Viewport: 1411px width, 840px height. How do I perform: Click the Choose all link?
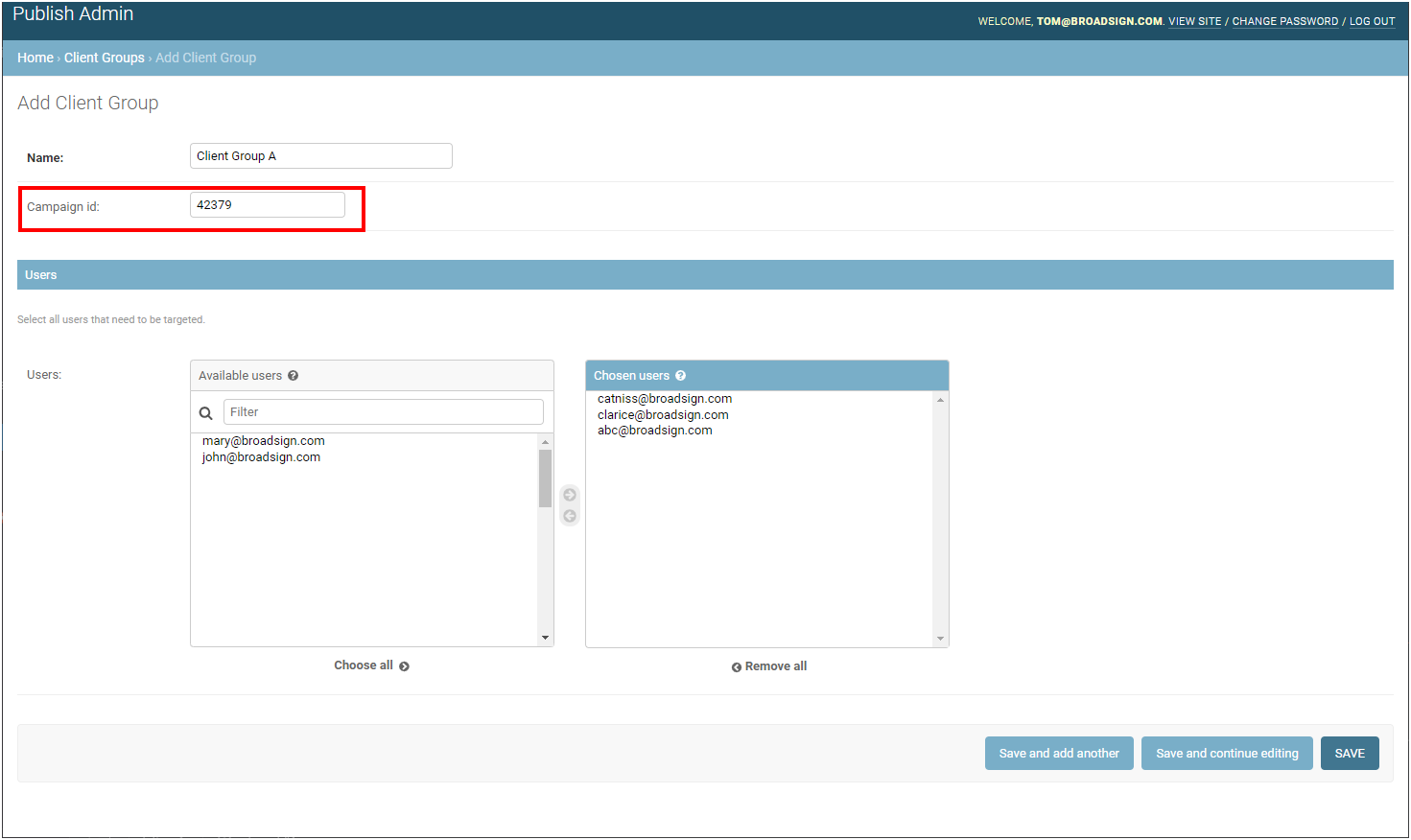(371, 665)
